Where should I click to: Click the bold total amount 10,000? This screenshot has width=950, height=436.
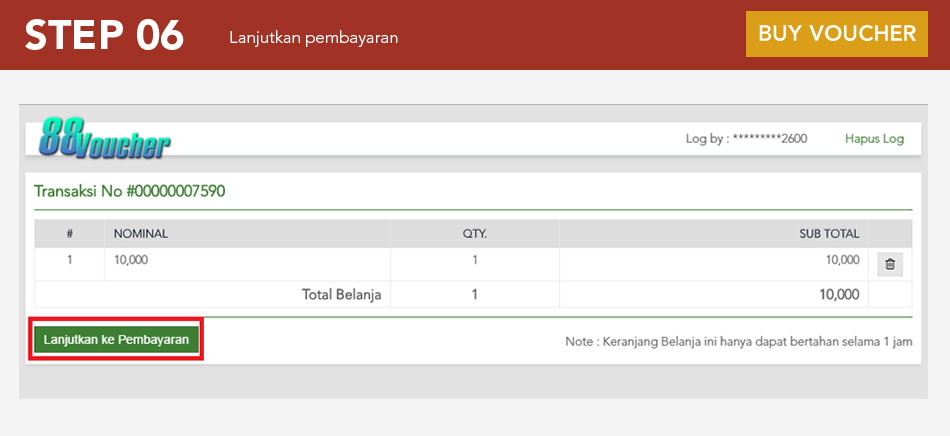tap(838, 294)
